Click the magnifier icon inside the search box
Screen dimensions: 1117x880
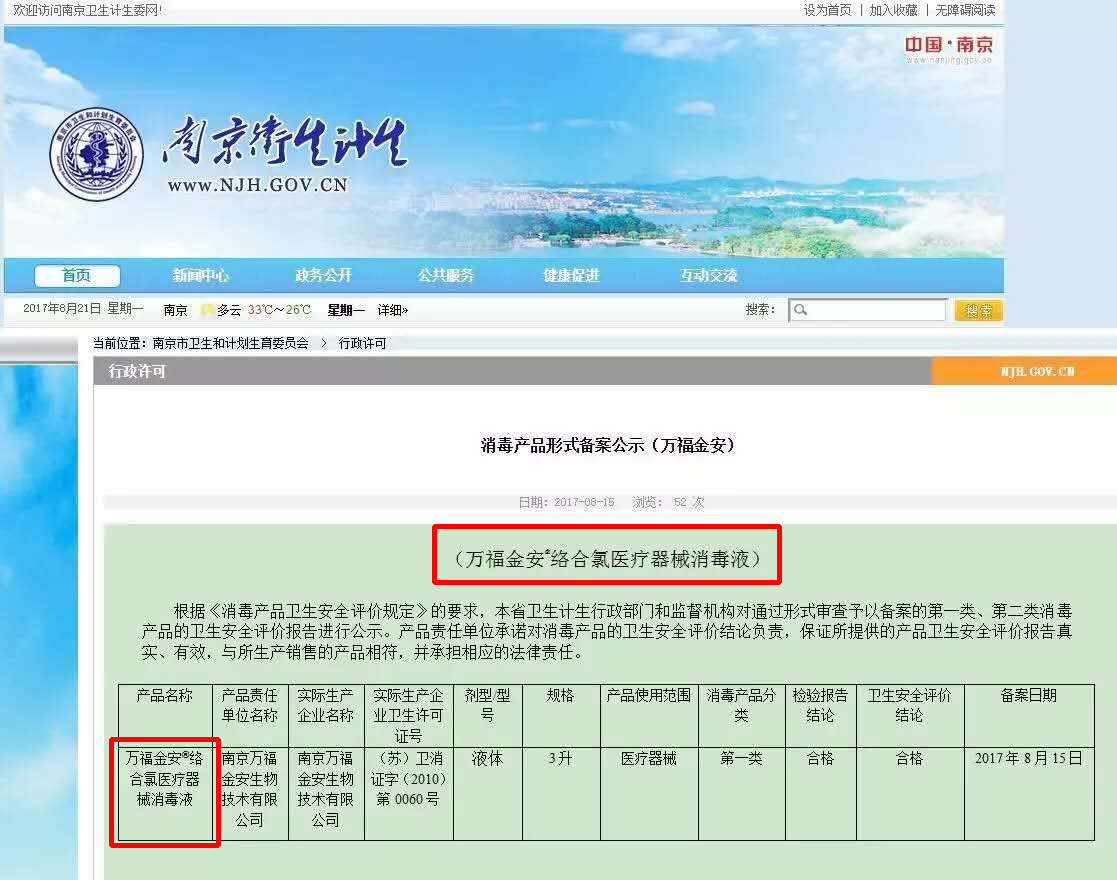coord(800,310)
